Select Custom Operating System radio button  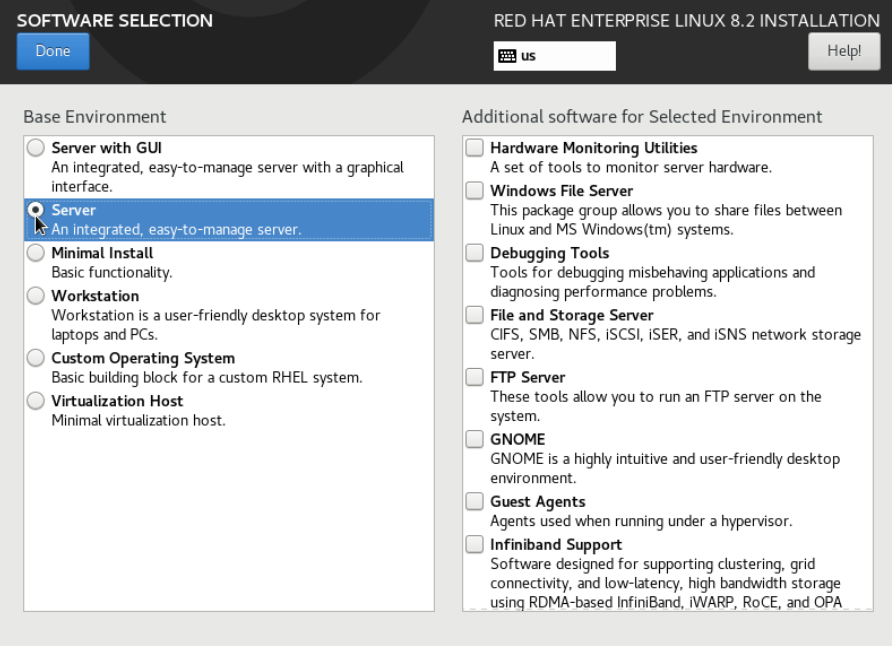[36, 358]
